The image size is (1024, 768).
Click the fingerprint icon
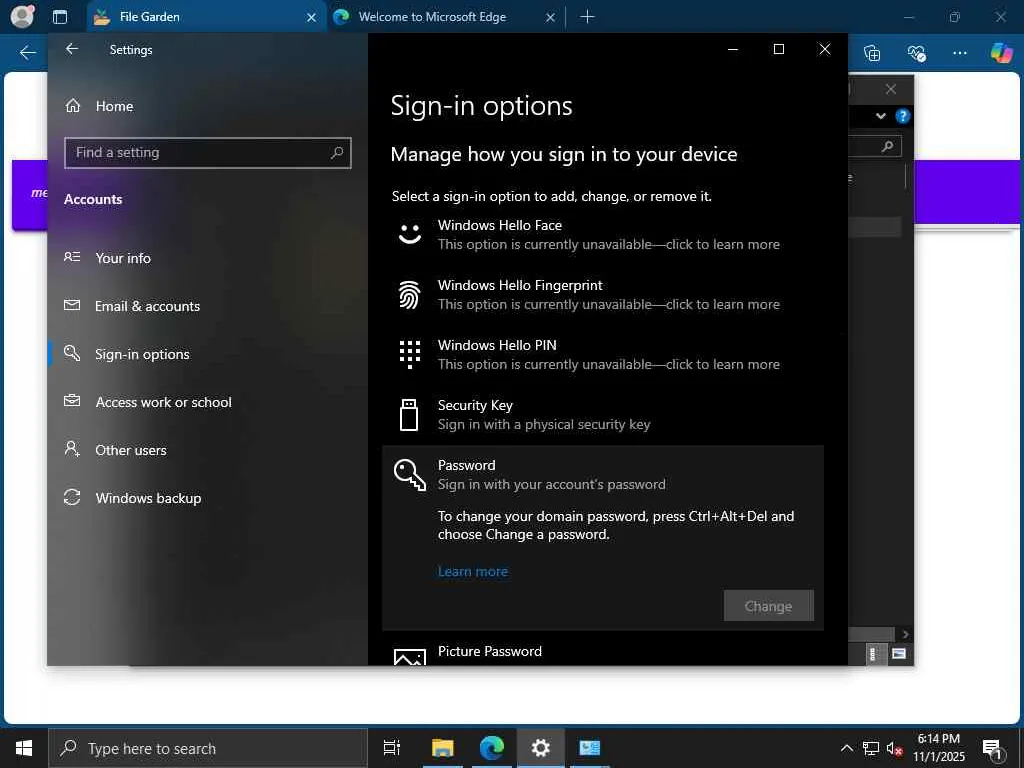pos(409,295)
